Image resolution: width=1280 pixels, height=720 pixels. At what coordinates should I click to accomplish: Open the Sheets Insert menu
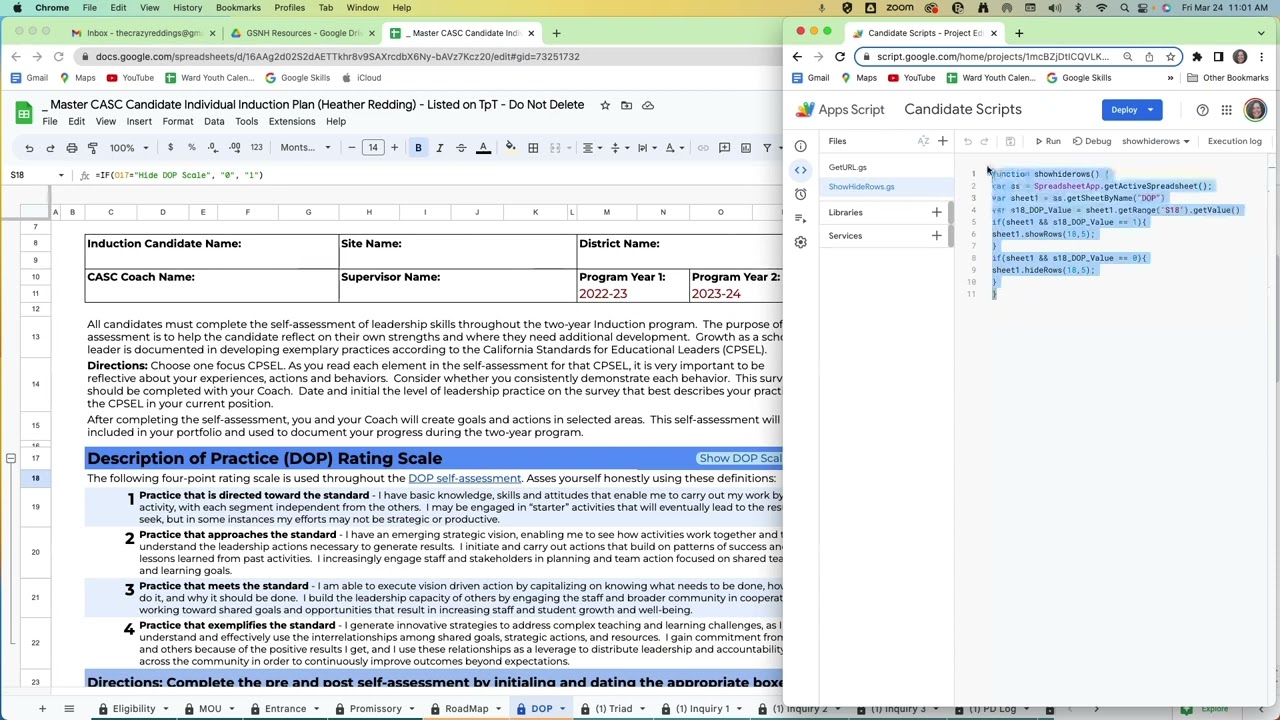click(x=139, y=121)
